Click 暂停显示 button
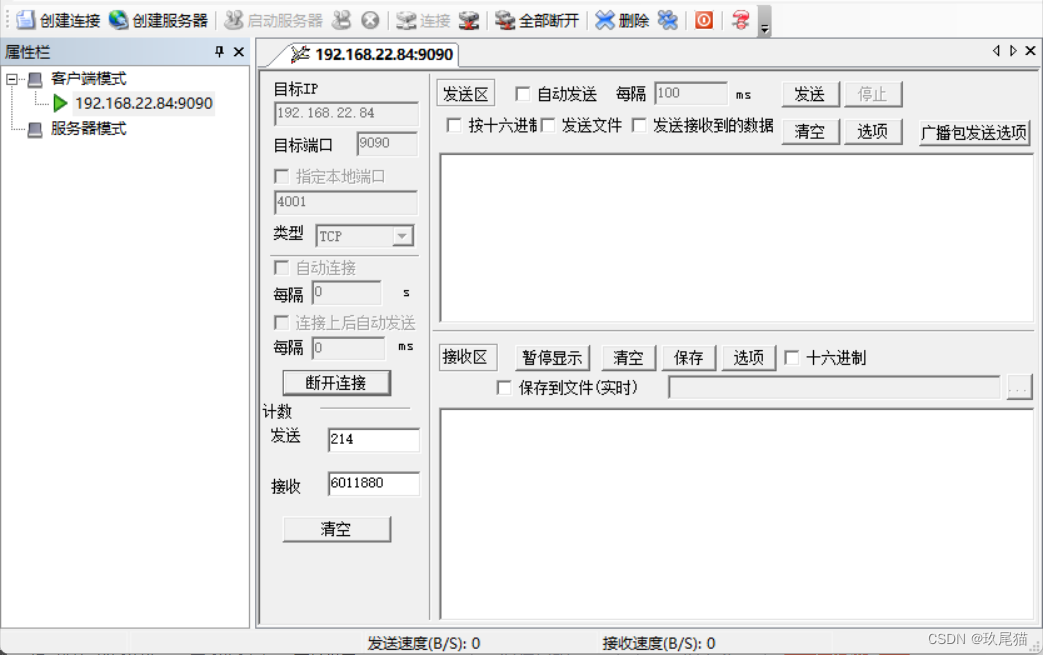Screen dimensions: 1043x655 tap(552, 358)
